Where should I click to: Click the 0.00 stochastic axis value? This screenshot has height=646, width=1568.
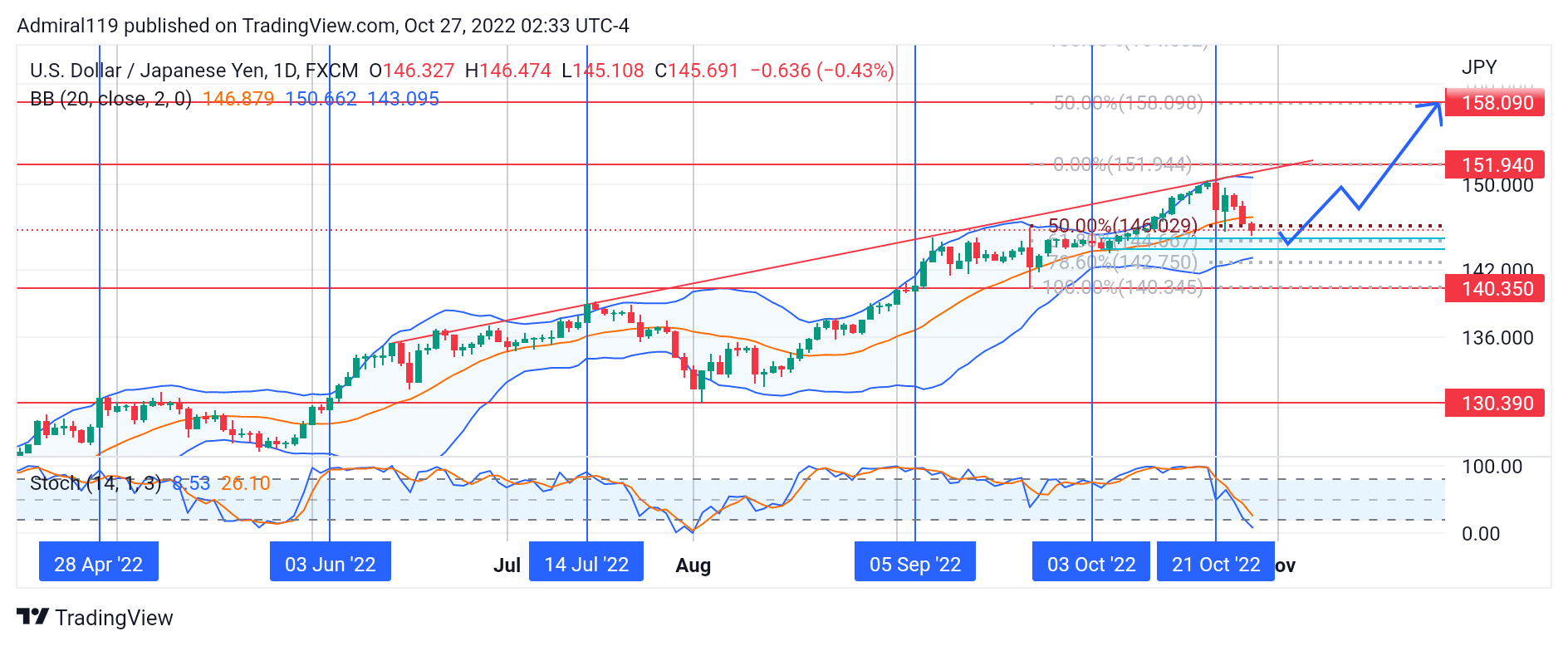point(1481,534)
